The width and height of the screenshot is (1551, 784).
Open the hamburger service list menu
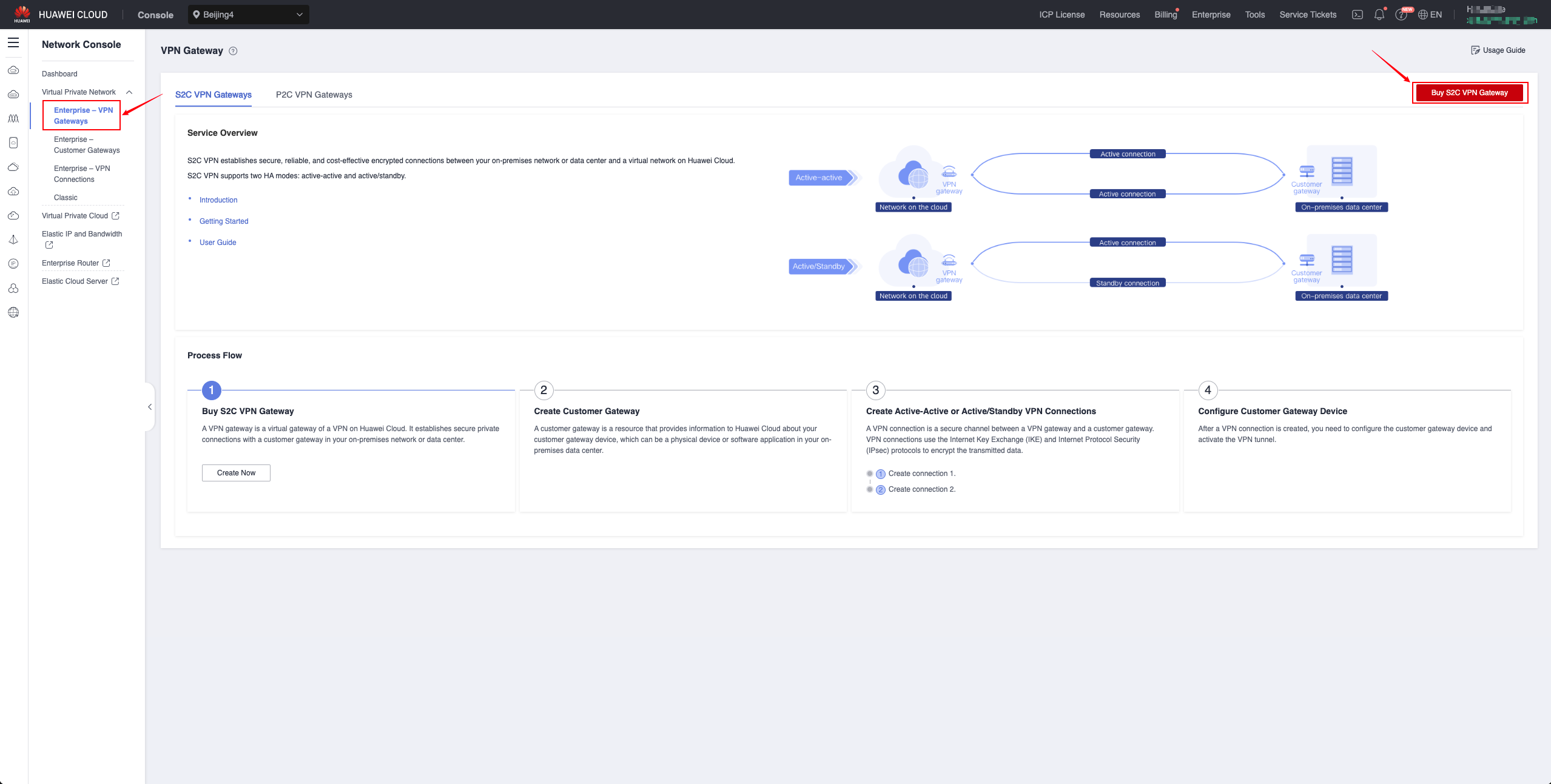point(13,42)
